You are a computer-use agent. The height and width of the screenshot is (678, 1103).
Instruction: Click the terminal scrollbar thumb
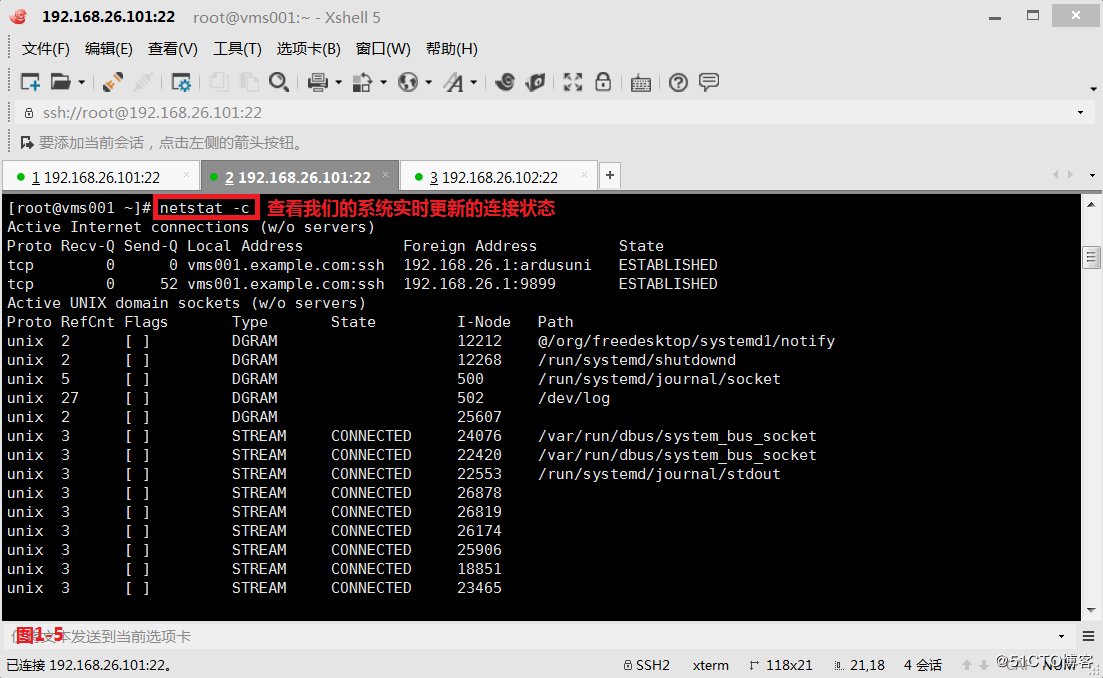click(x=1091, y=257)
